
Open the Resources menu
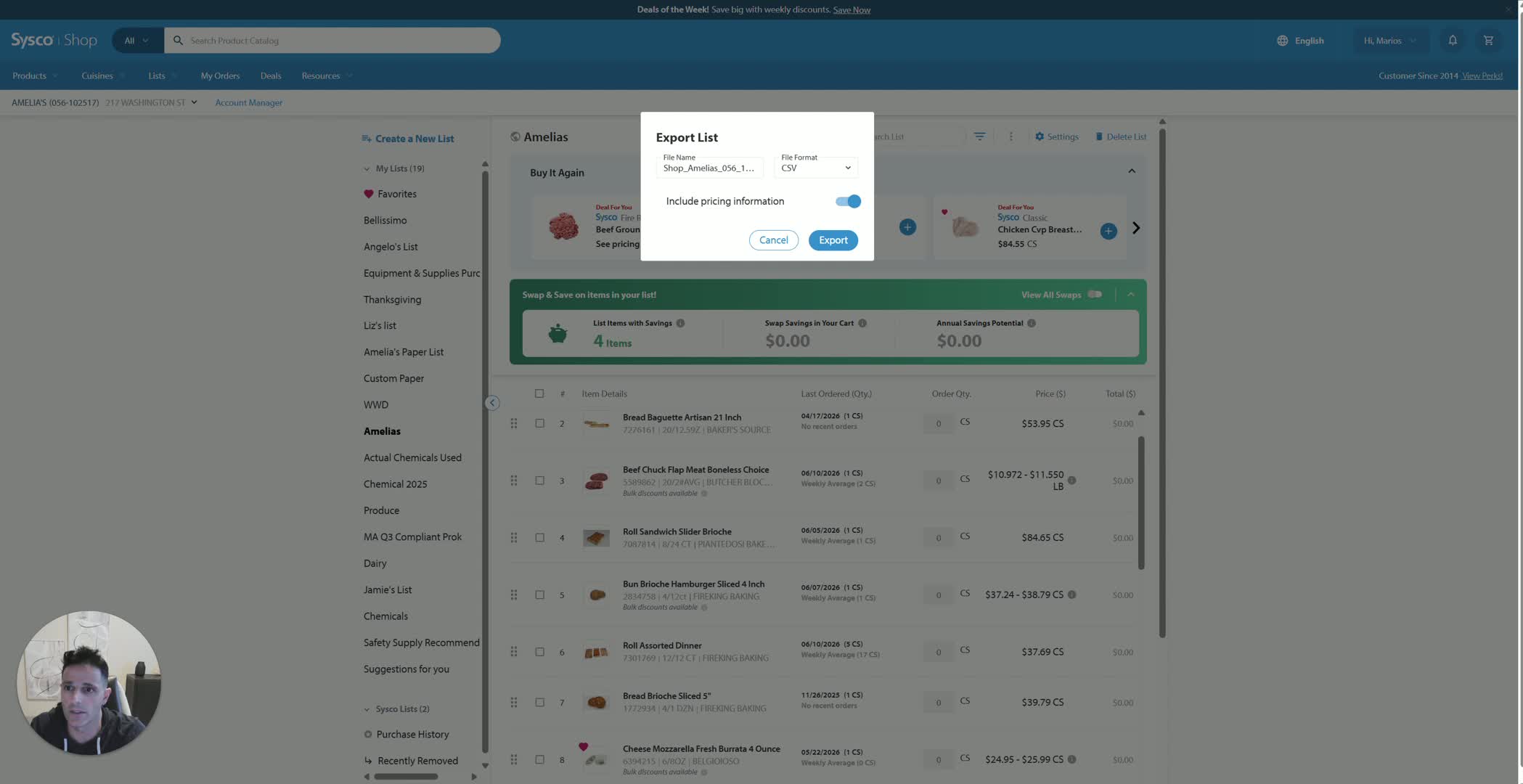pos(327,75)
